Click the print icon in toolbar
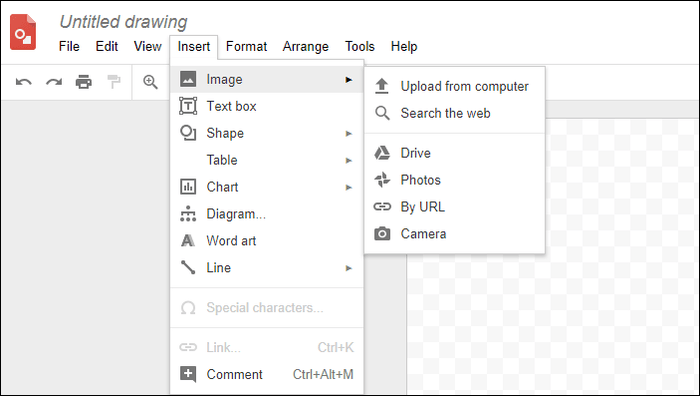700x396 pixels. coord(83,82)
